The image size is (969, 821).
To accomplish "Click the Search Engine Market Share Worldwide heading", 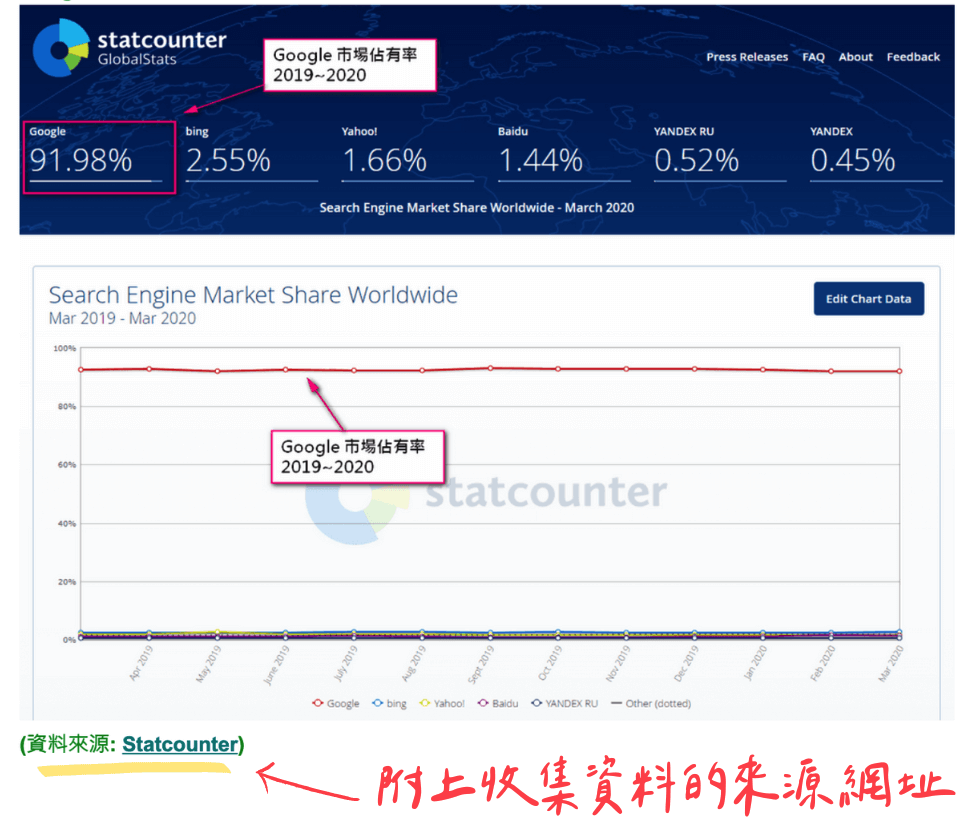I will click(253, 295).
